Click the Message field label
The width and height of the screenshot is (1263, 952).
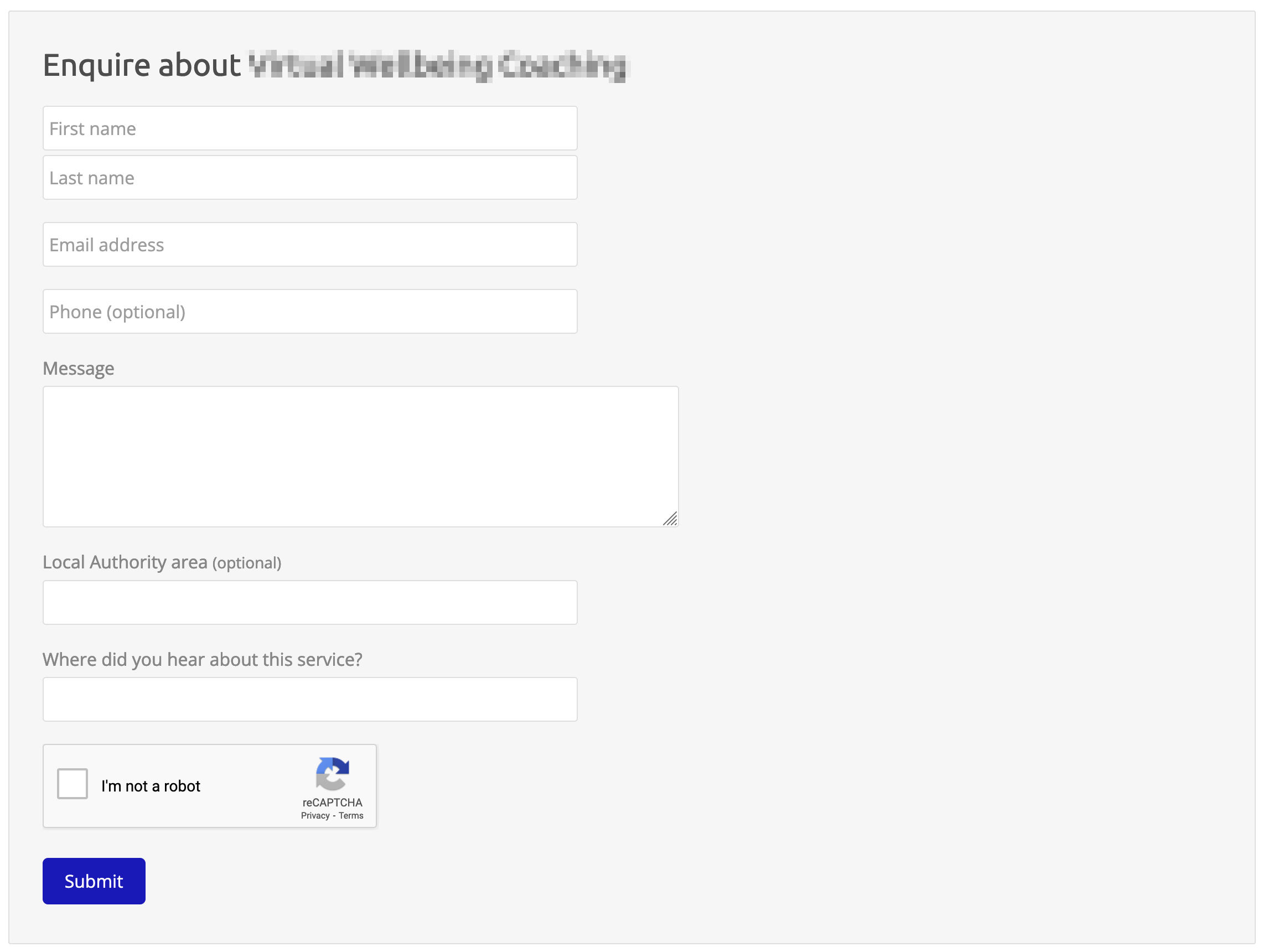pyautogui.click(x=79, y=369)
